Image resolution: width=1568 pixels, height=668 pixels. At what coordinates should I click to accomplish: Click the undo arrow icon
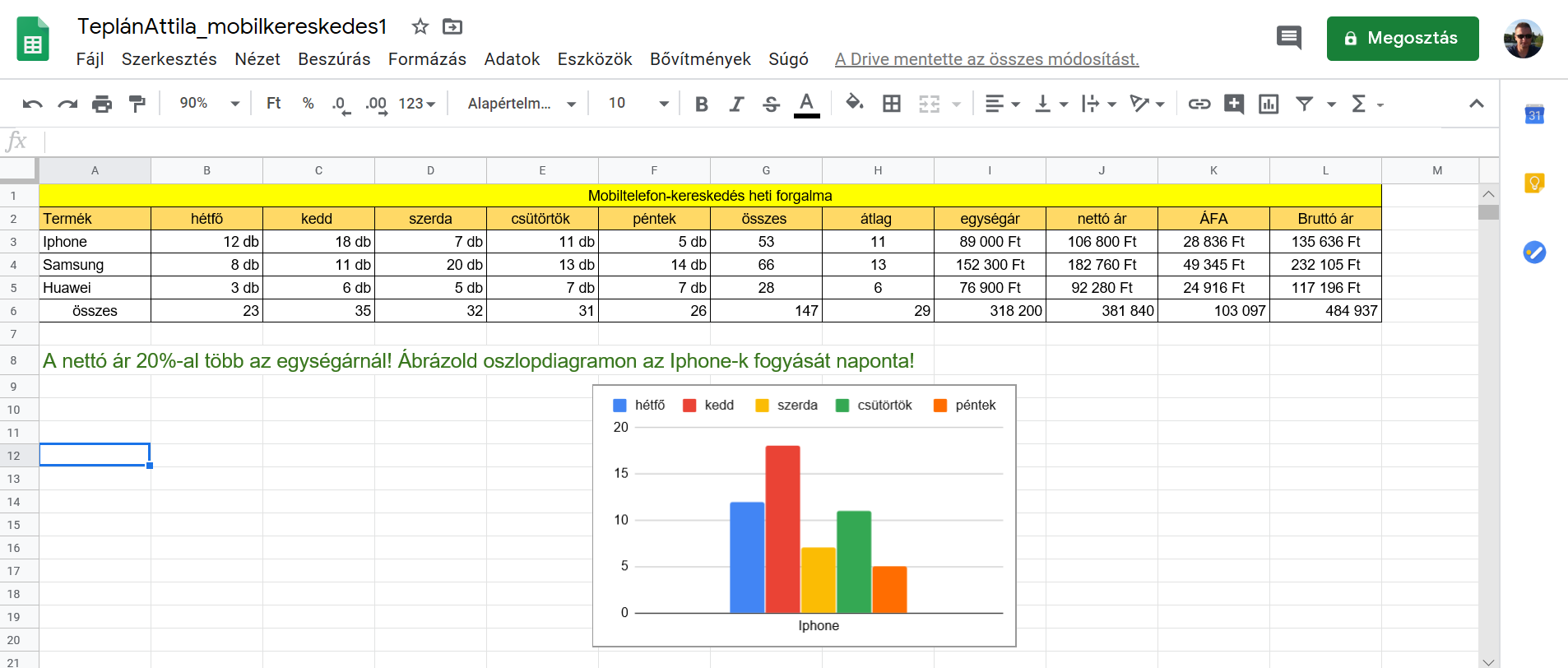pos(33,104)
